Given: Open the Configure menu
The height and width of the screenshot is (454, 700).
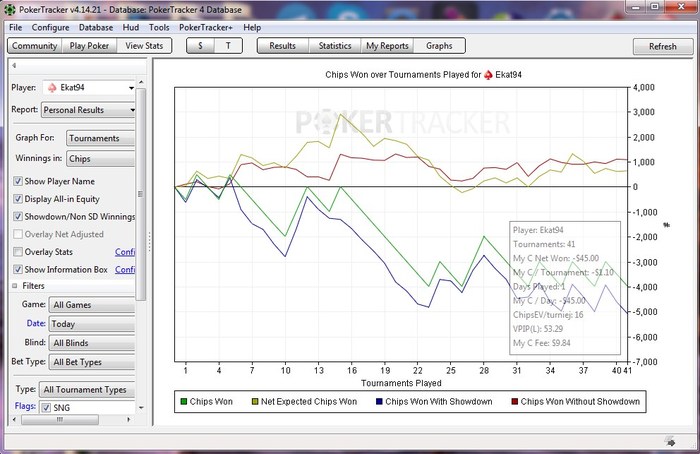Looking at the screenshot, I should click(x=50, y=28).
